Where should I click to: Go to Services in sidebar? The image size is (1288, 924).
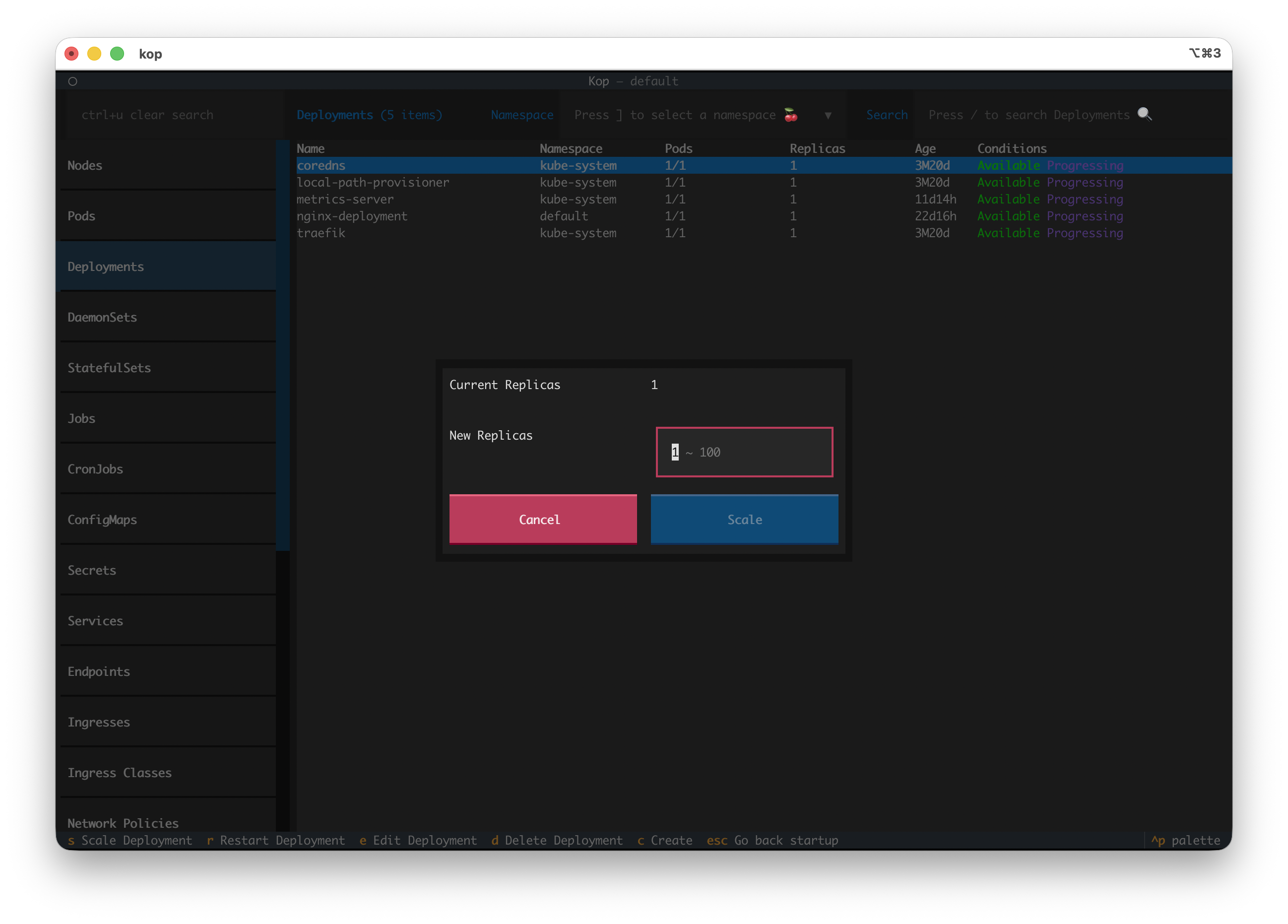click(168, 620)
